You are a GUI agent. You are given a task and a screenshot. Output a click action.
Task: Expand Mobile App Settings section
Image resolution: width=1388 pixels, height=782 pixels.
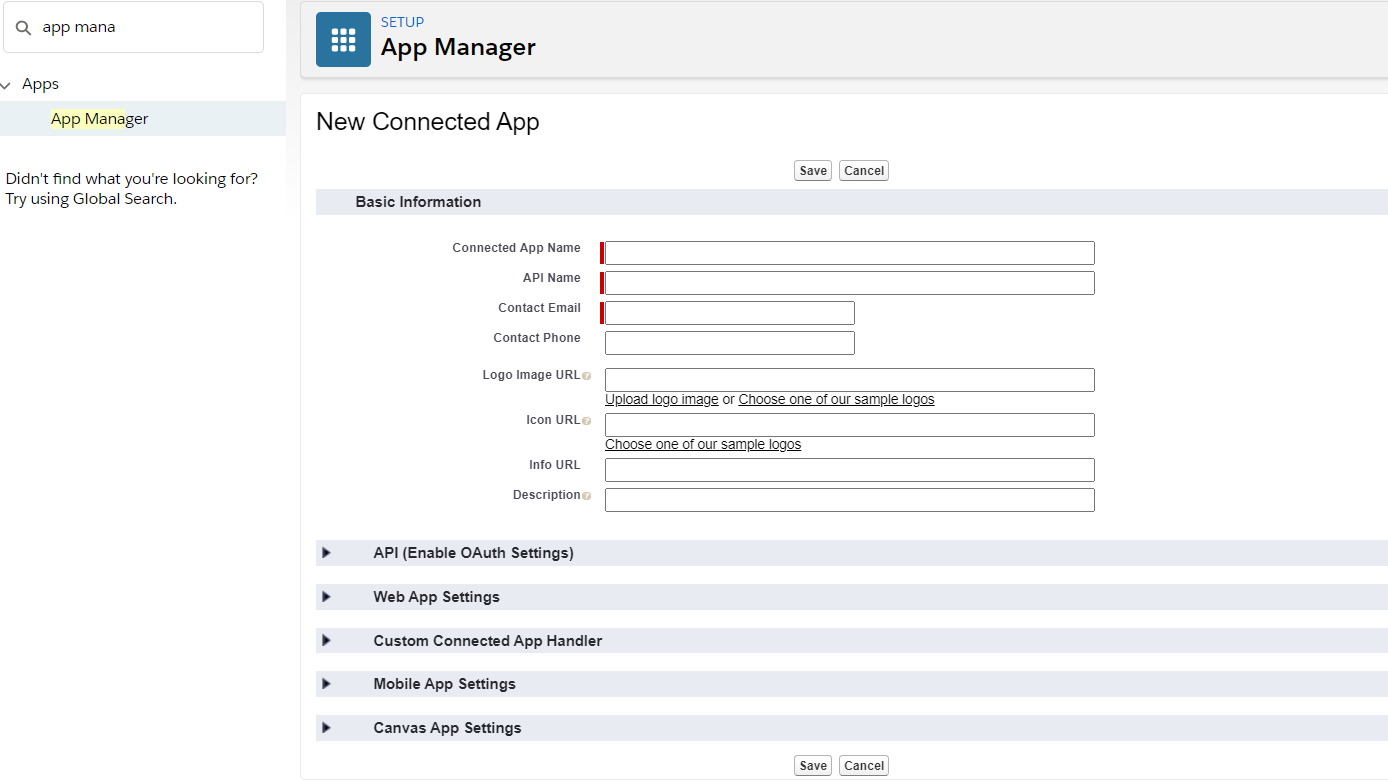pyautogui.click(x=326, y=684)
